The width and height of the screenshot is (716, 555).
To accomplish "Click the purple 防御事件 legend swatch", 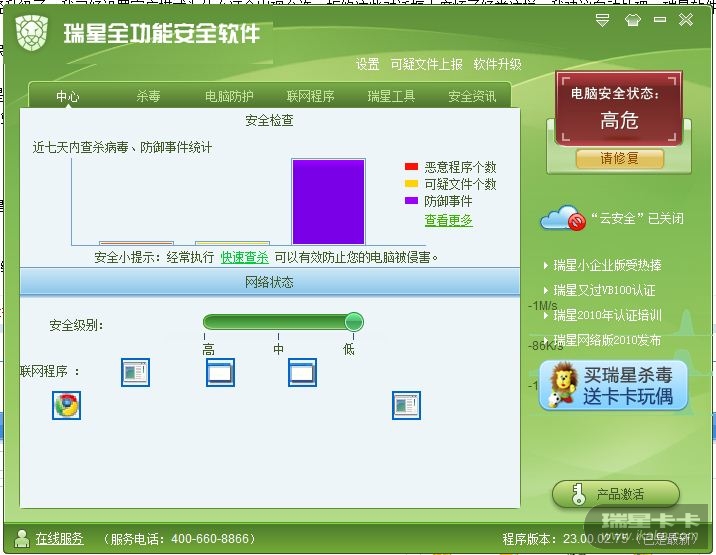I will (x=411, y=201).
